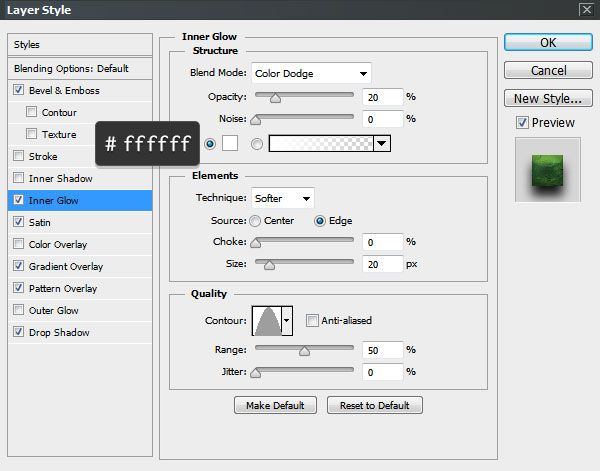The image size is (600, 471).
Task: Open the Outer Glow settings
Action: [x=54, y=310]
